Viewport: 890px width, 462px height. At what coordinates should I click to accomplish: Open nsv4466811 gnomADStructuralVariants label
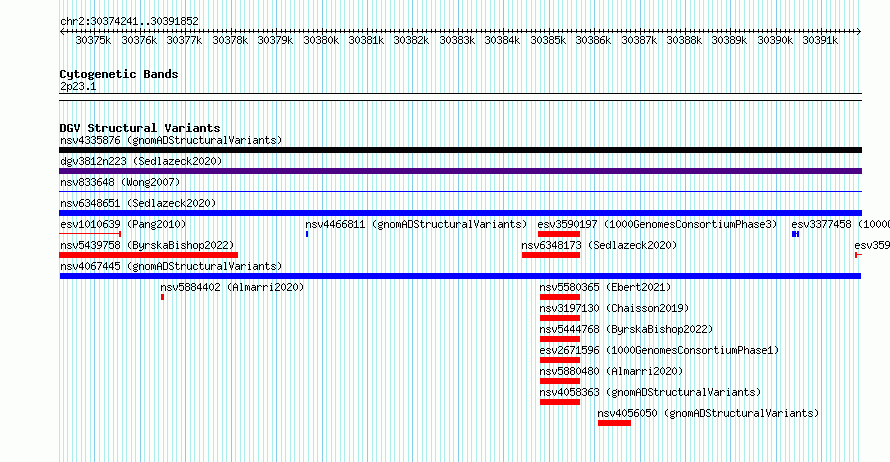416,224
